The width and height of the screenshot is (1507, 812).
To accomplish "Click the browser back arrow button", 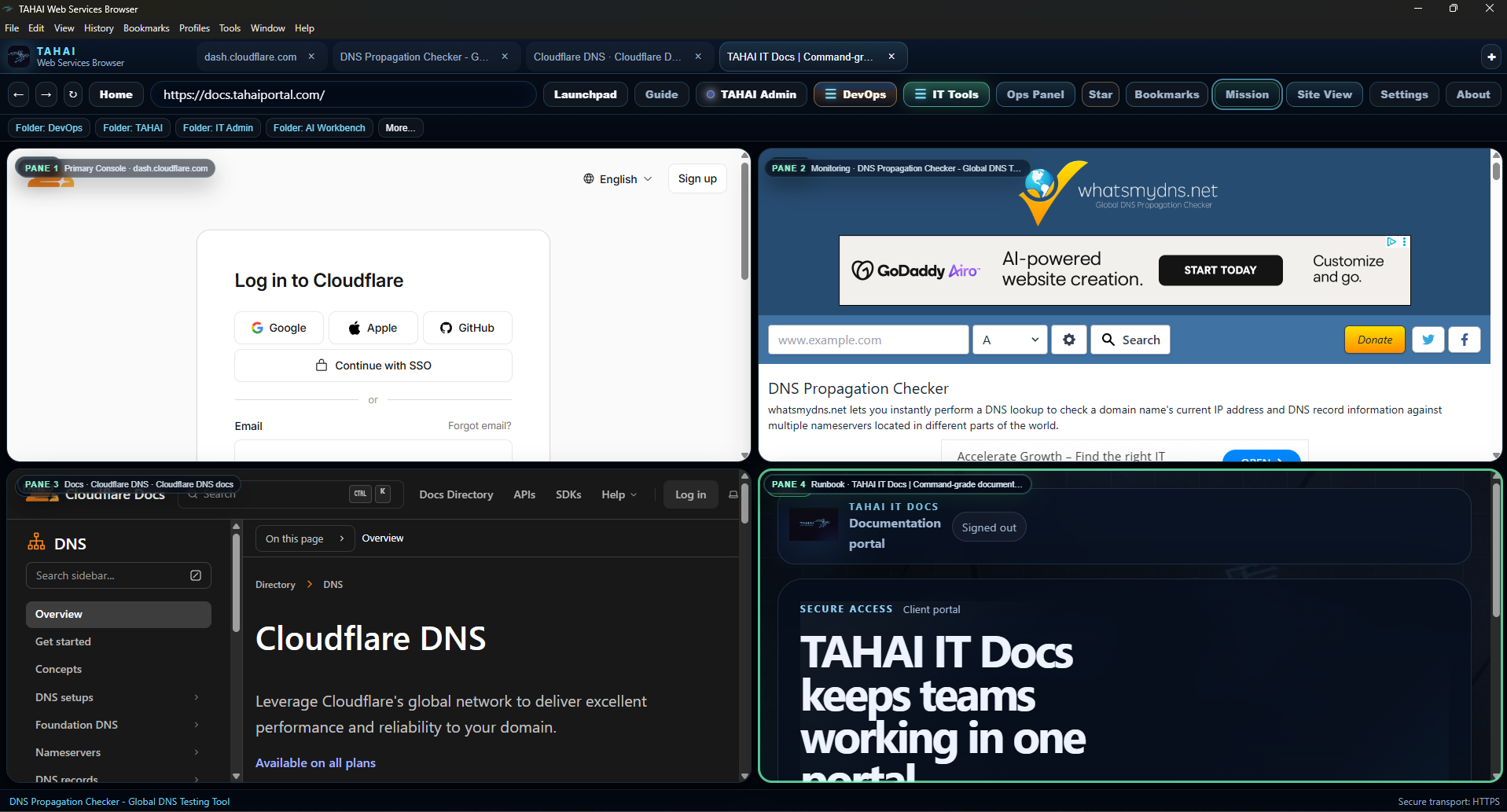I will tap(19, 94).
